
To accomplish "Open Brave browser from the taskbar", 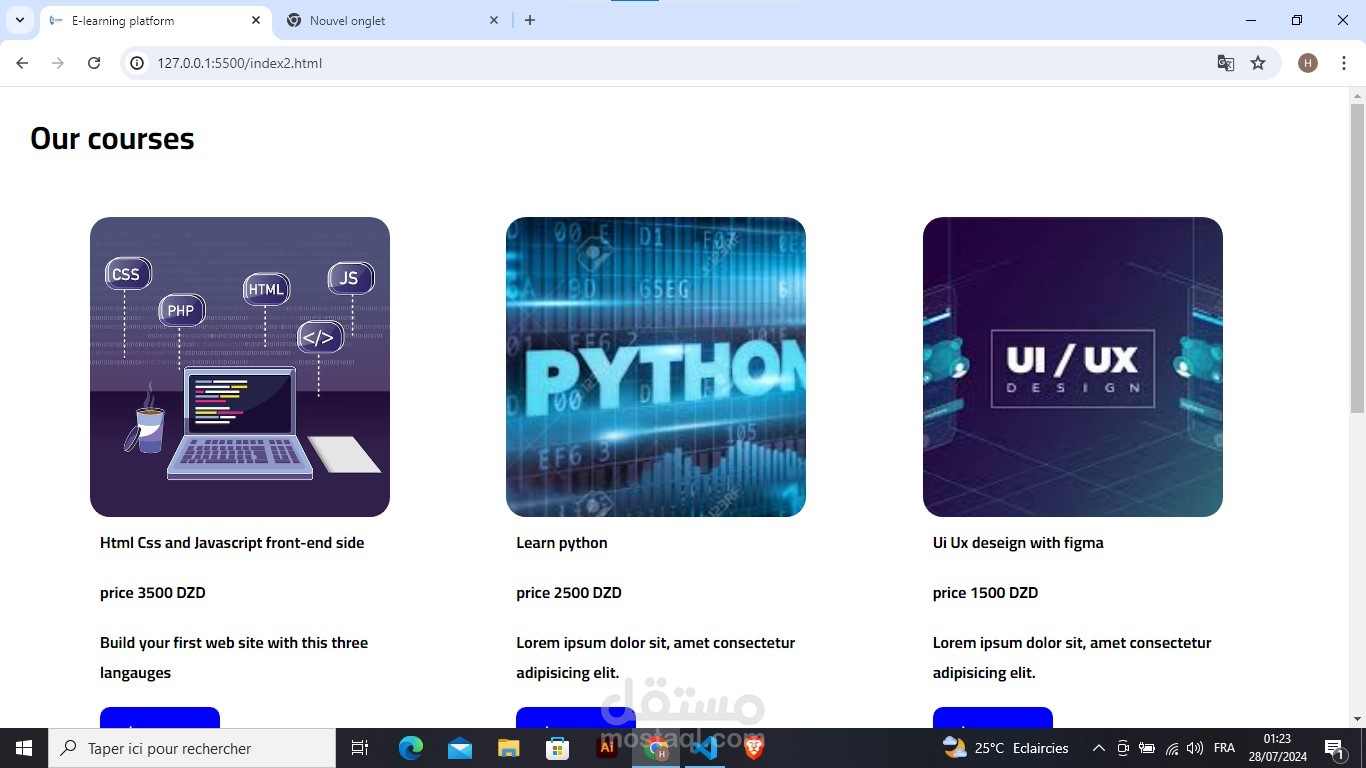I will [753, 748].
